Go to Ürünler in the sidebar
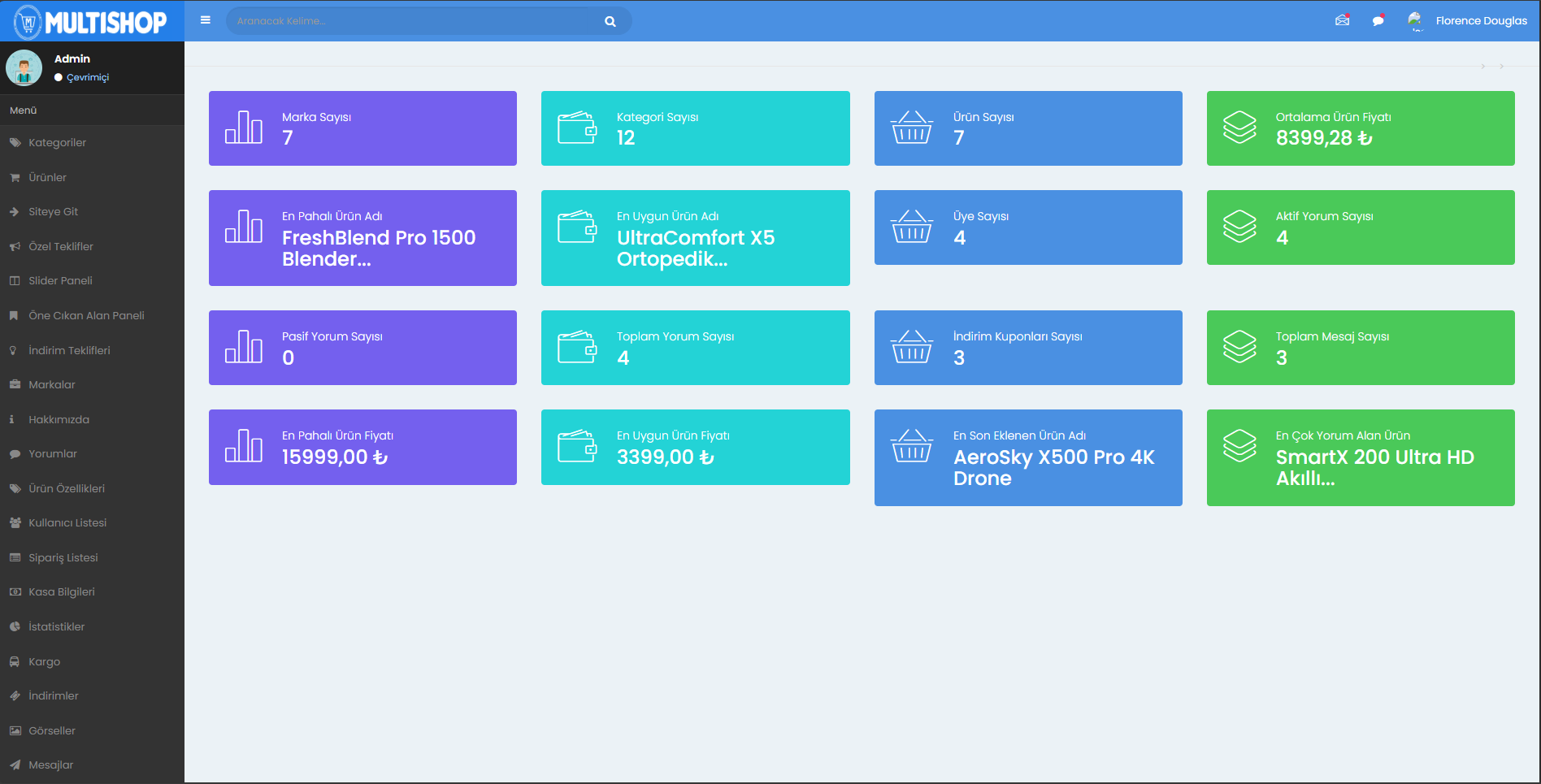Screen dimensions: 1541x784 pyautogui.click(x=47, y=177)
